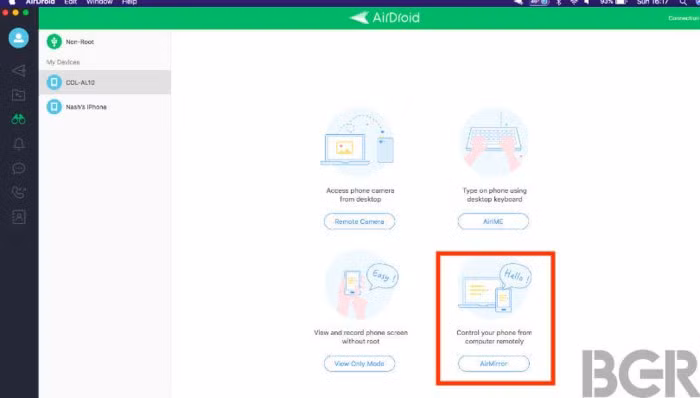This screenshot has width=700, height=398.
Task: Open the contacts icon in sidebar
Action: click(19, 217)
